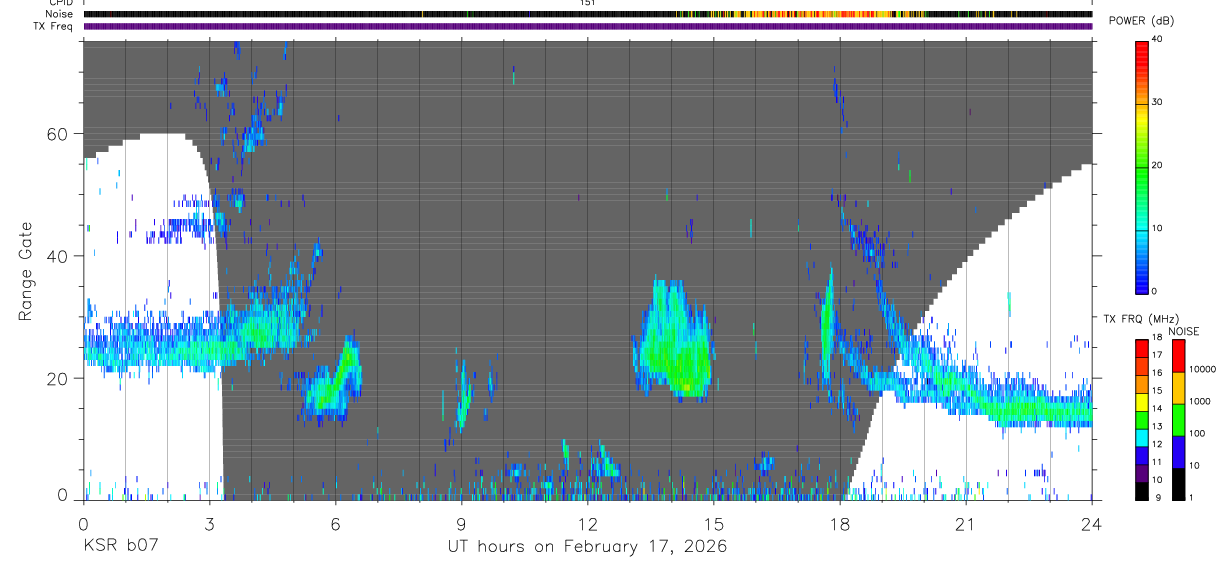This screenshot has width=1228, height=567.
Task: Click the 21 hour tick on time axis
Action: pos(966,522)
